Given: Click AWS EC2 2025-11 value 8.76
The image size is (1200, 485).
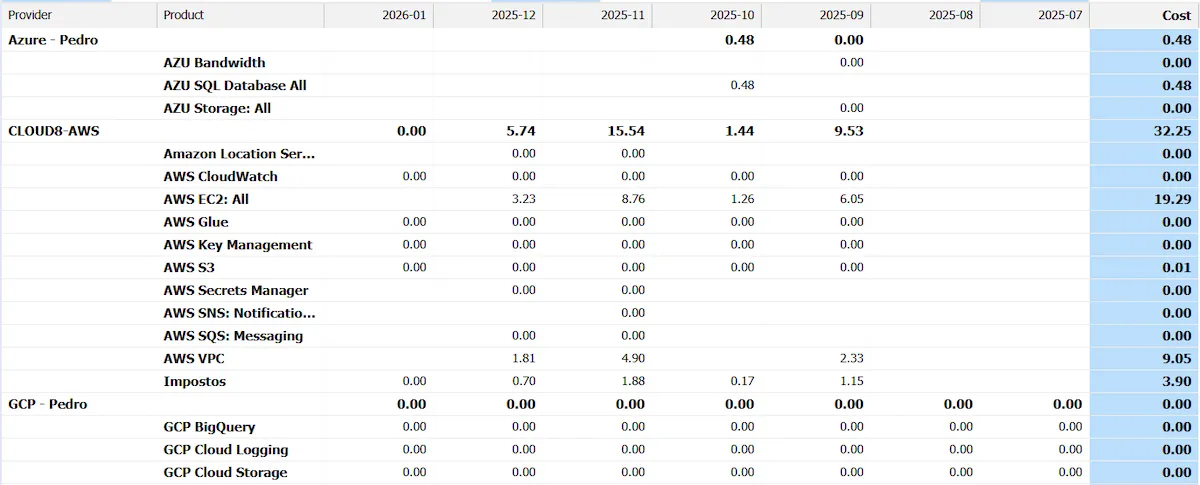Looking at the screenshot, I should tap(633, 199).
